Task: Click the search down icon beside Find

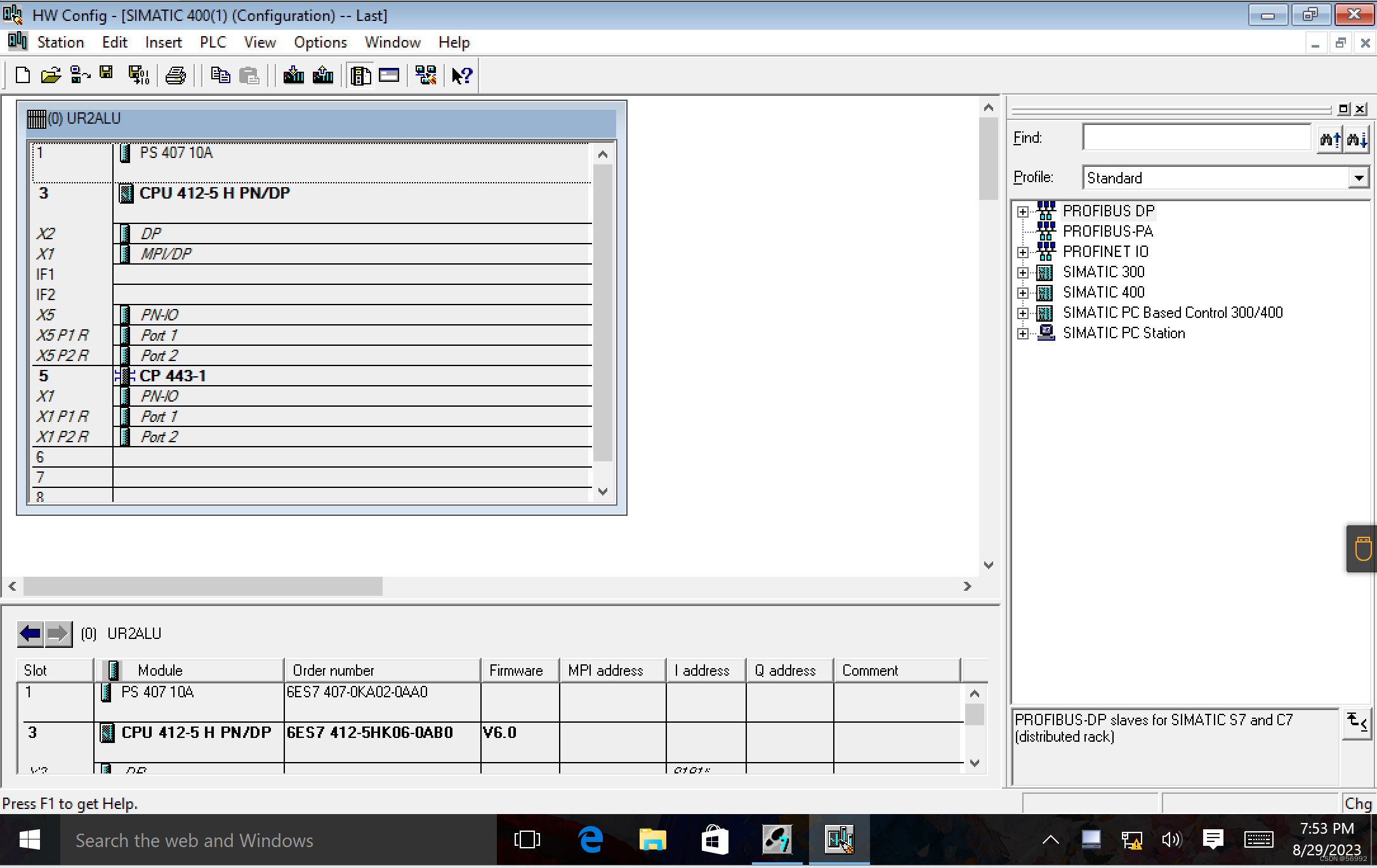Action: point(1357,138)
